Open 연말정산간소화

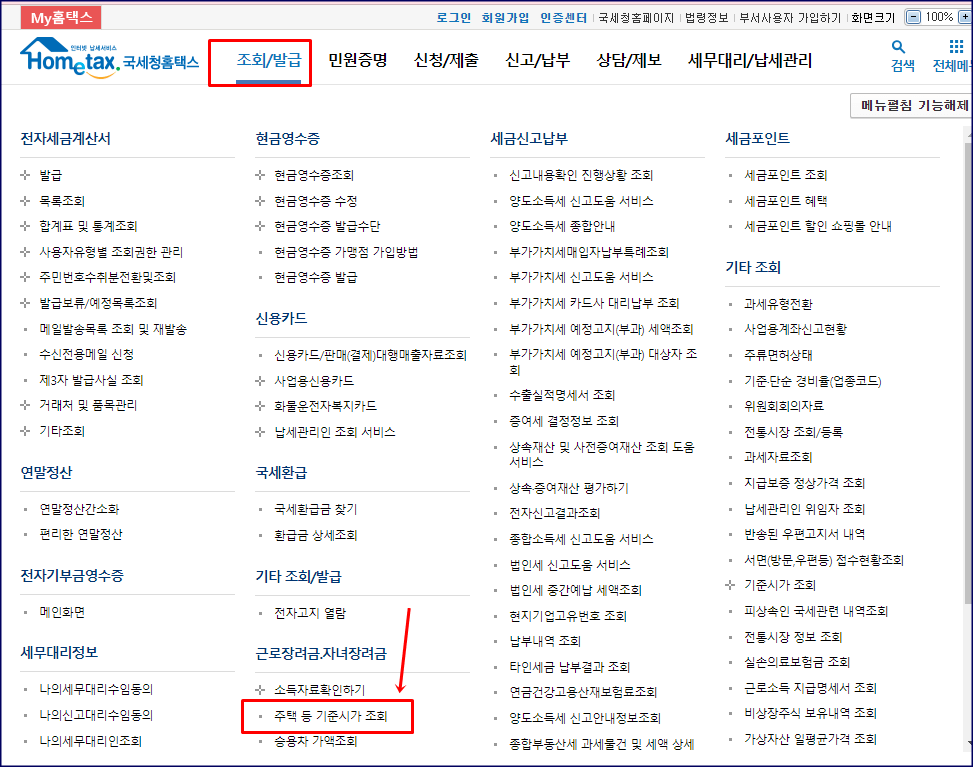pos(82,511)
